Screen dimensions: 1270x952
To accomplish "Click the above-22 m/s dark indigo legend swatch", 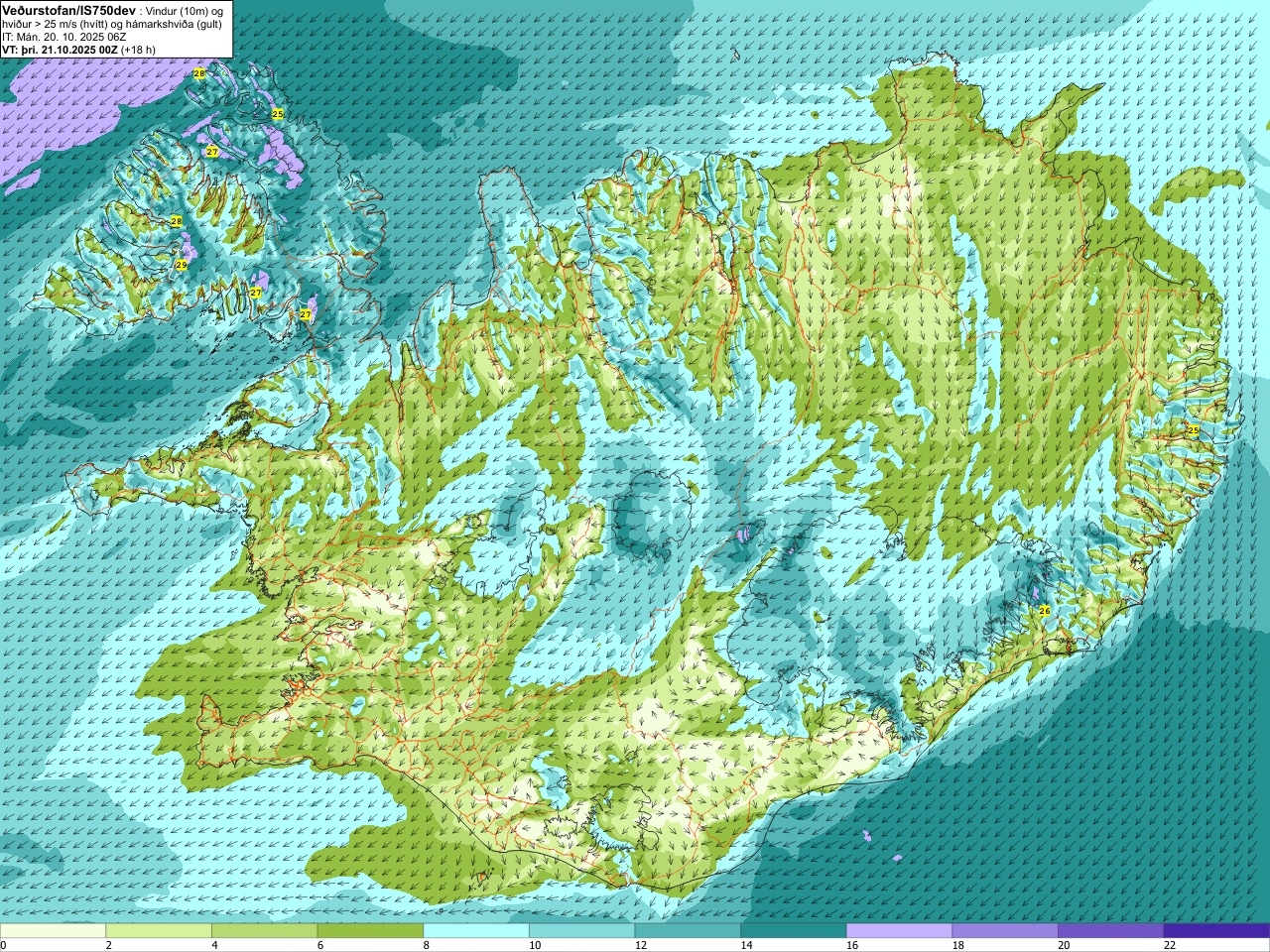I will (1216, 931).
